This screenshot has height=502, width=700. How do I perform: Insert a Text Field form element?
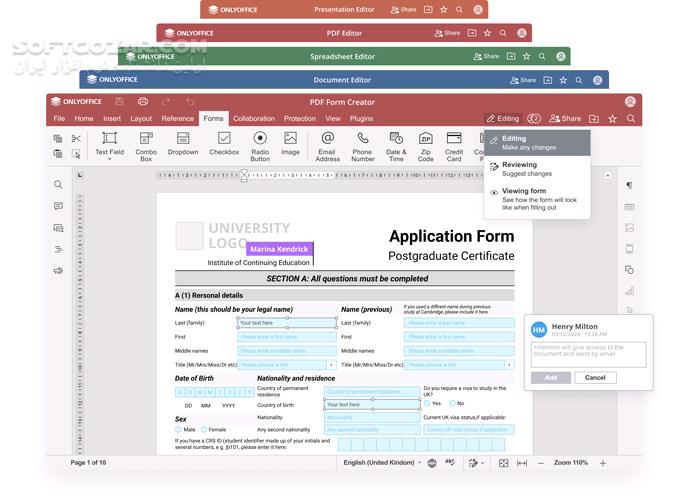pyautogui.click(x=109, y=144)
